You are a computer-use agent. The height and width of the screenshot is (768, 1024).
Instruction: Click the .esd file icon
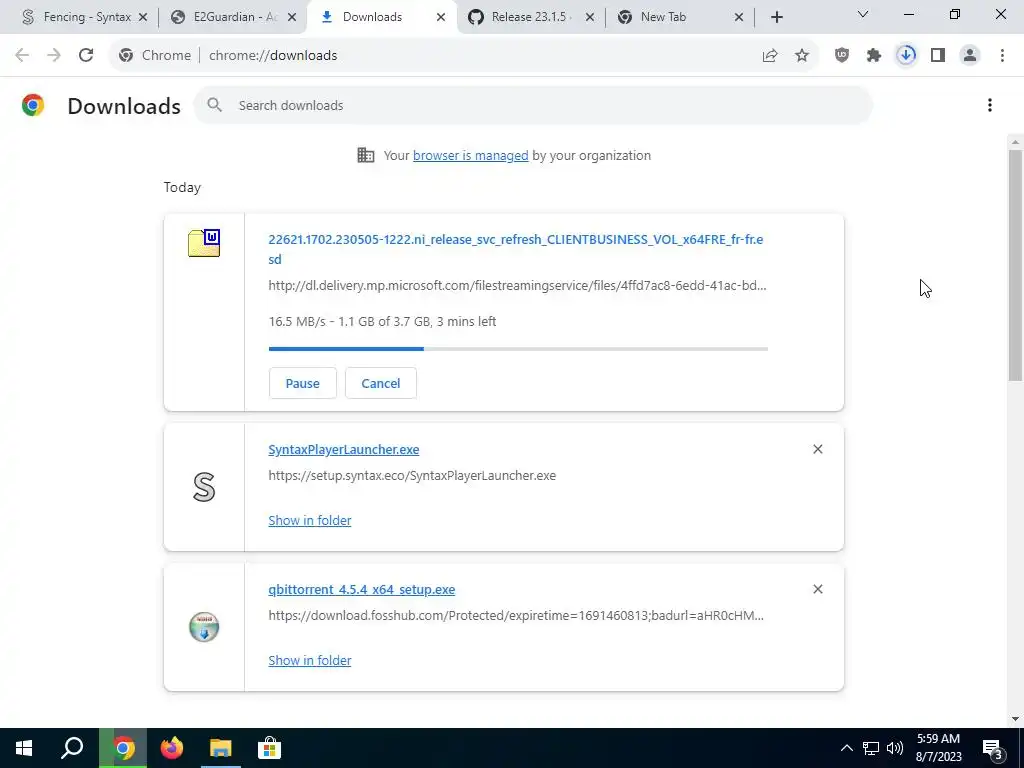[204, 243]
